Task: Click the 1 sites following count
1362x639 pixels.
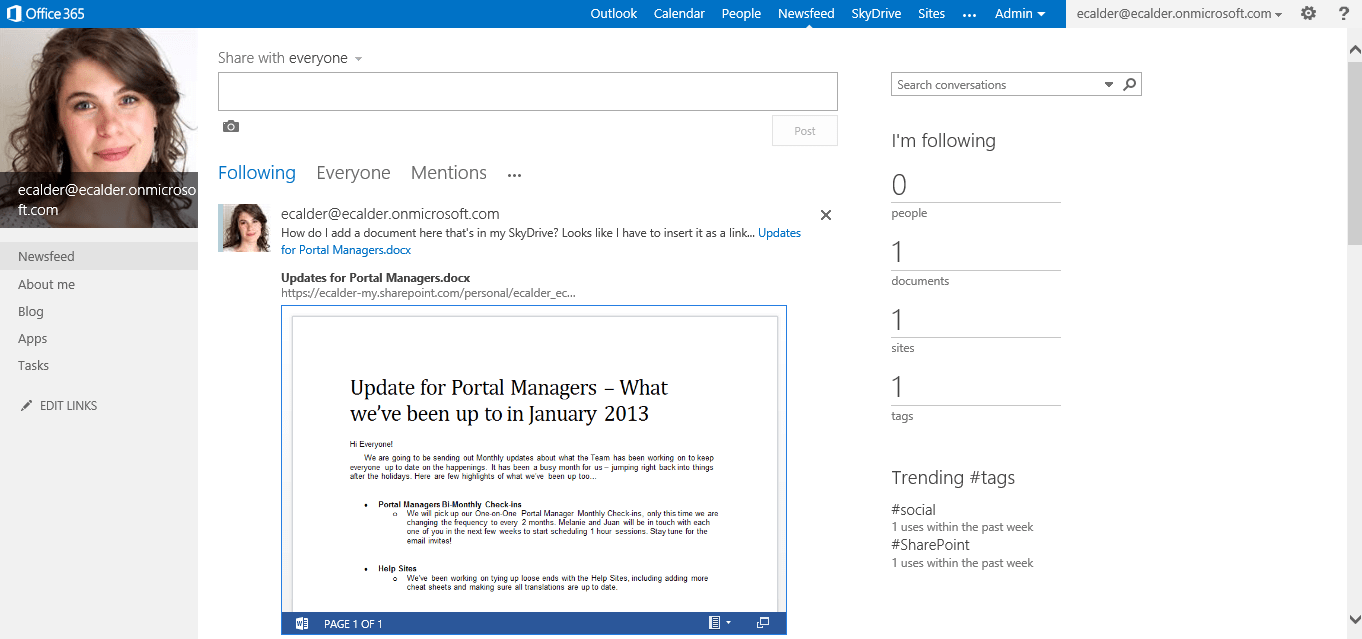Action: [897, 320]
